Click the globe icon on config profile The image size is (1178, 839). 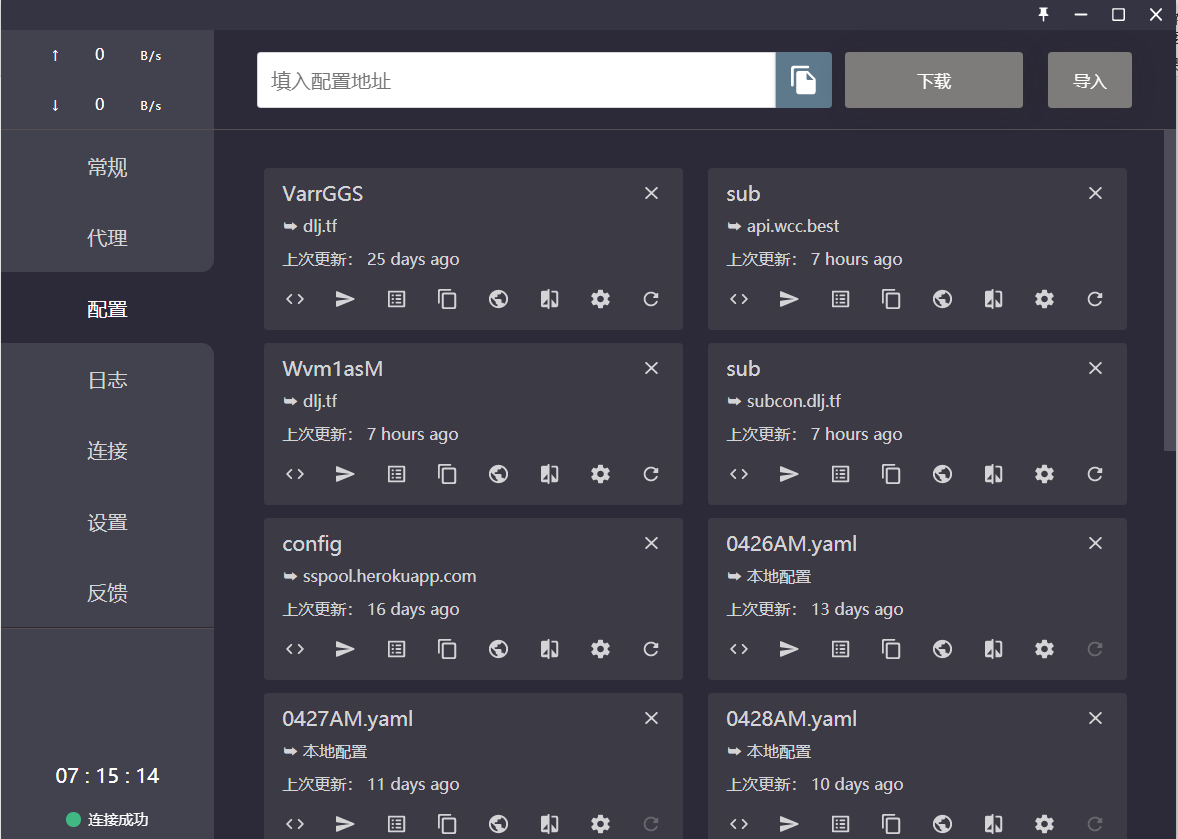tap(498, 649)
